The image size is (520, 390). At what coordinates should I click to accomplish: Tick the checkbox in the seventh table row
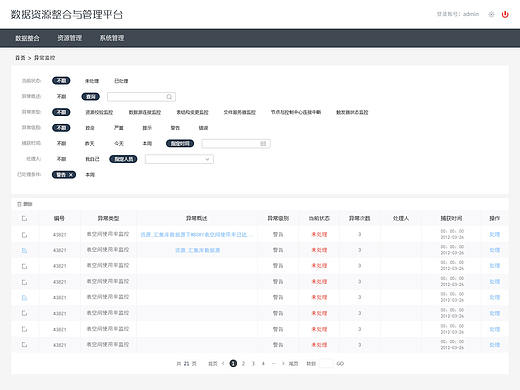[24, 329]
